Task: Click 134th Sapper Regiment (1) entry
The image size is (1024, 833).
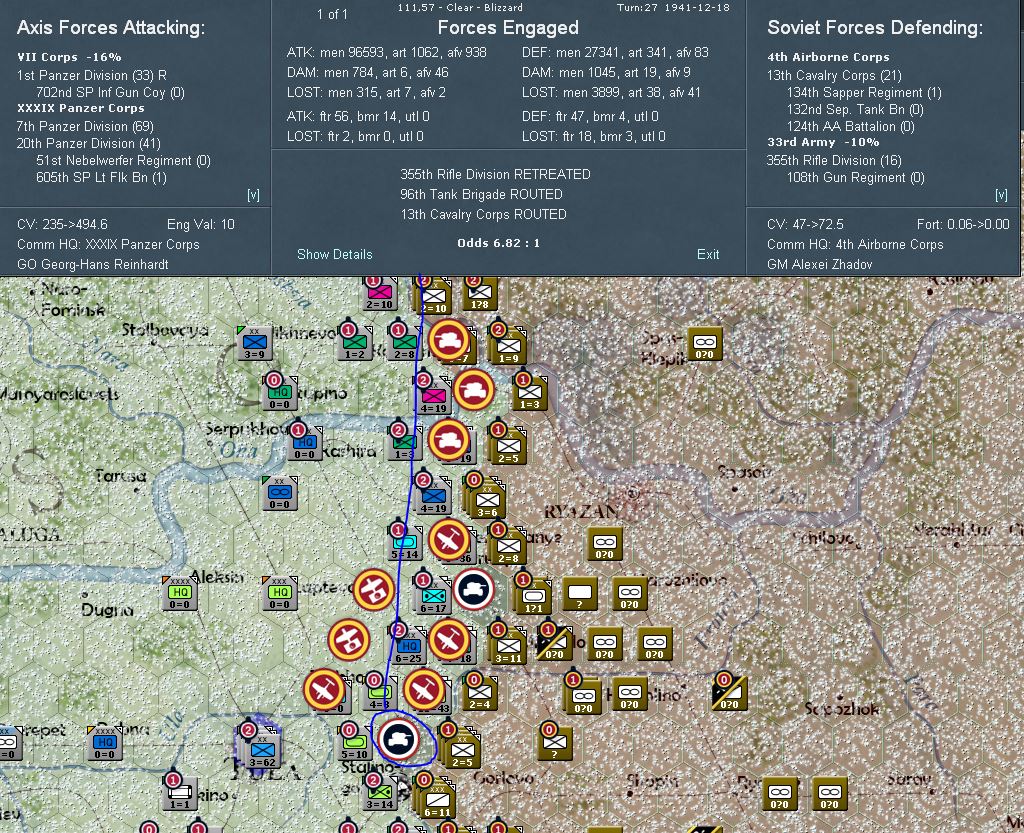Action: [x=864, y=92]
